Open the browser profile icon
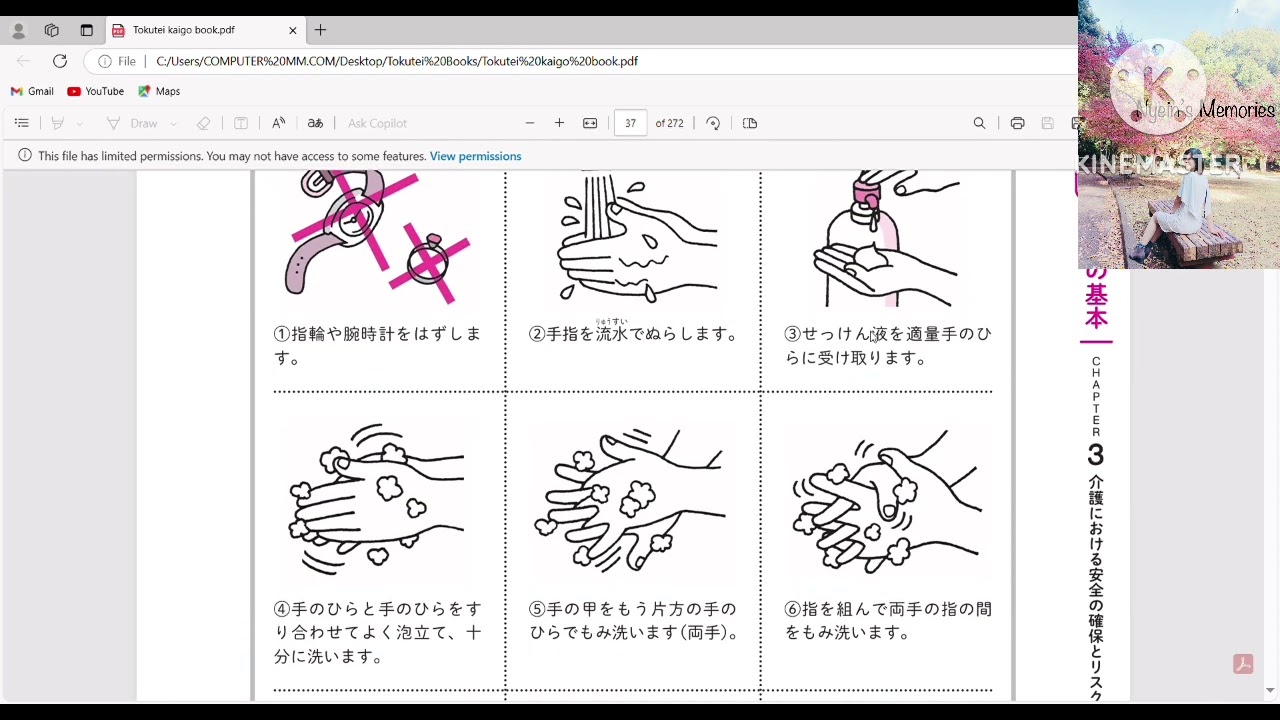The height and width of the screenshot is (720, 1280). [18, 30]
